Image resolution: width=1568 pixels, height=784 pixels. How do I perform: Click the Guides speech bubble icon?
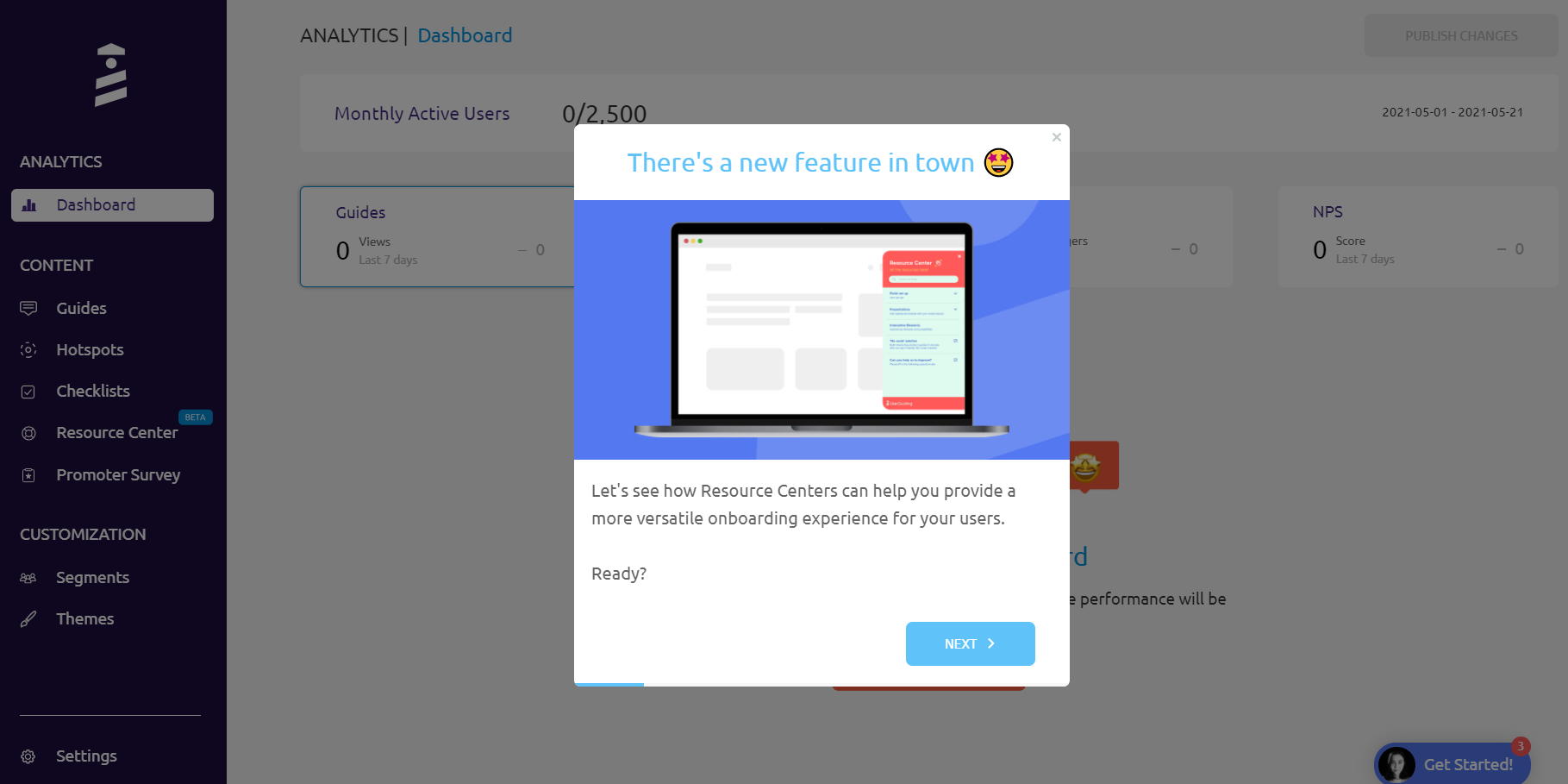tap(28, 308)
